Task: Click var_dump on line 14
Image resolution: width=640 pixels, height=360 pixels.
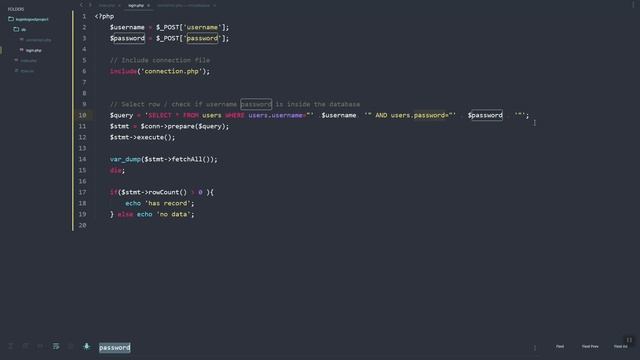Action: 125,159
